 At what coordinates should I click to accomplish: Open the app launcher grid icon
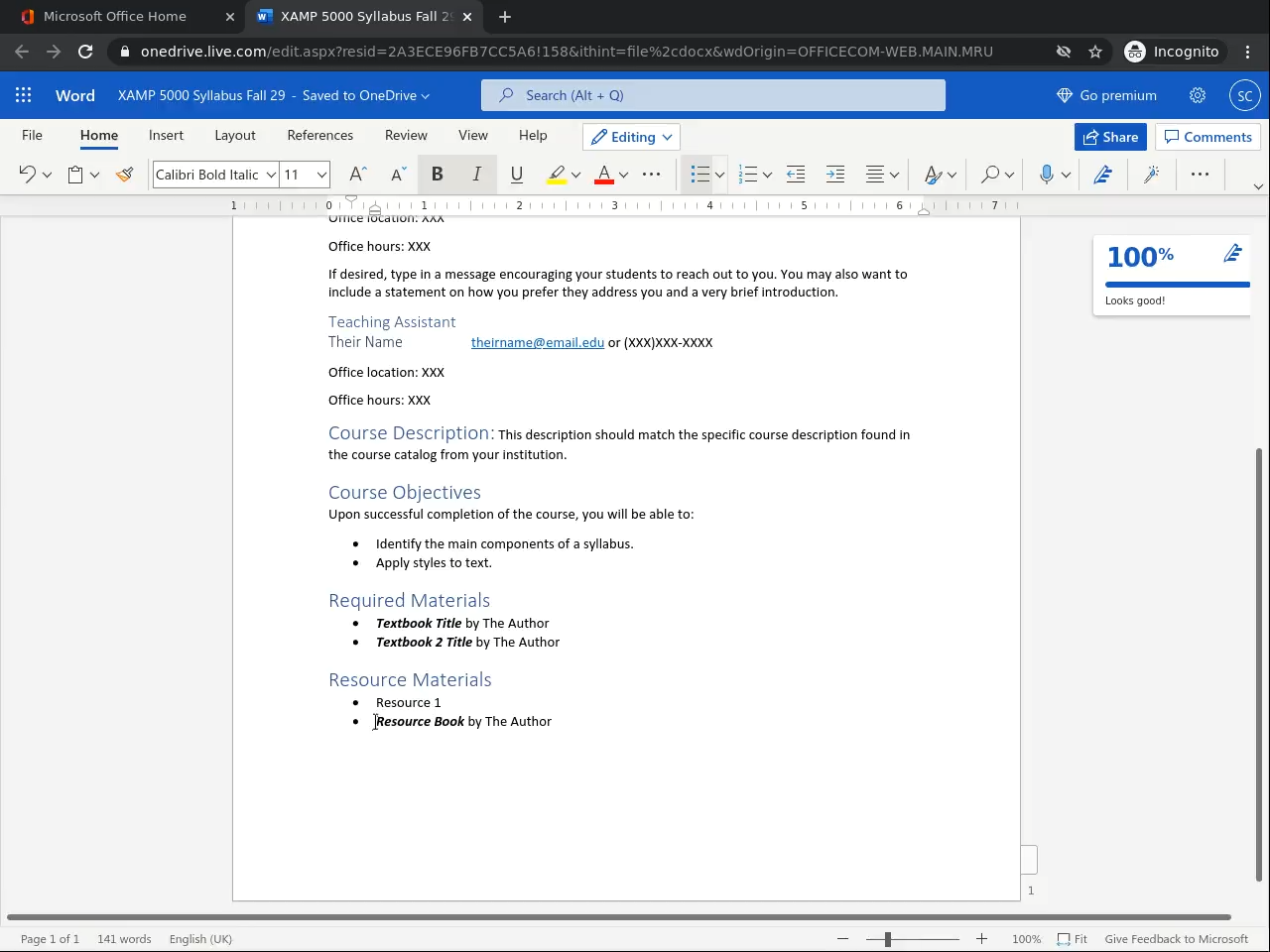[24, 95]
